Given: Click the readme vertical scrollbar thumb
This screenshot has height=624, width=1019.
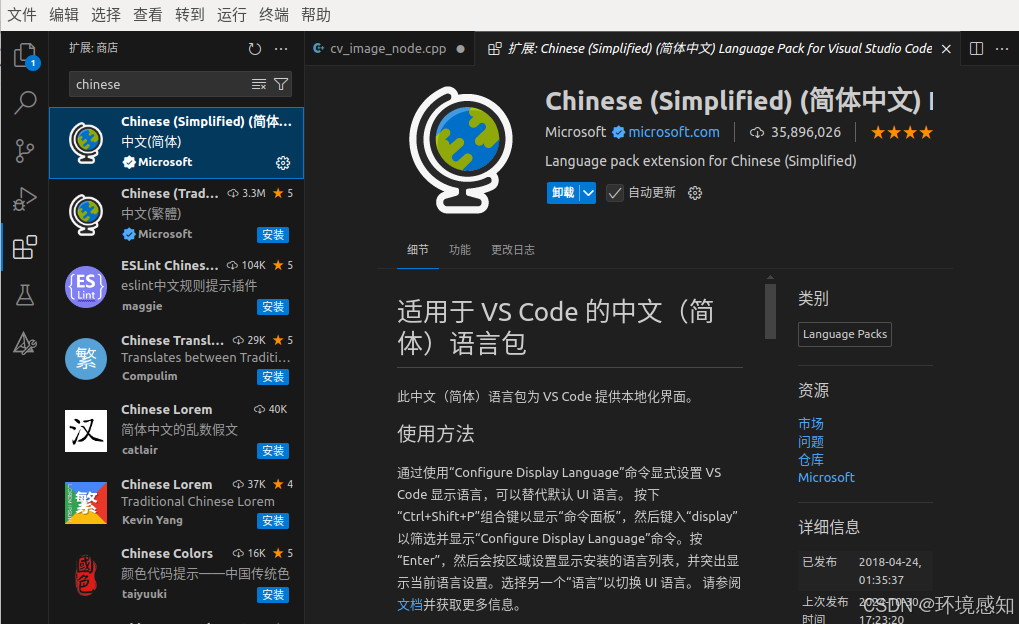Looking at the screenshot, I should click(770, 311).
